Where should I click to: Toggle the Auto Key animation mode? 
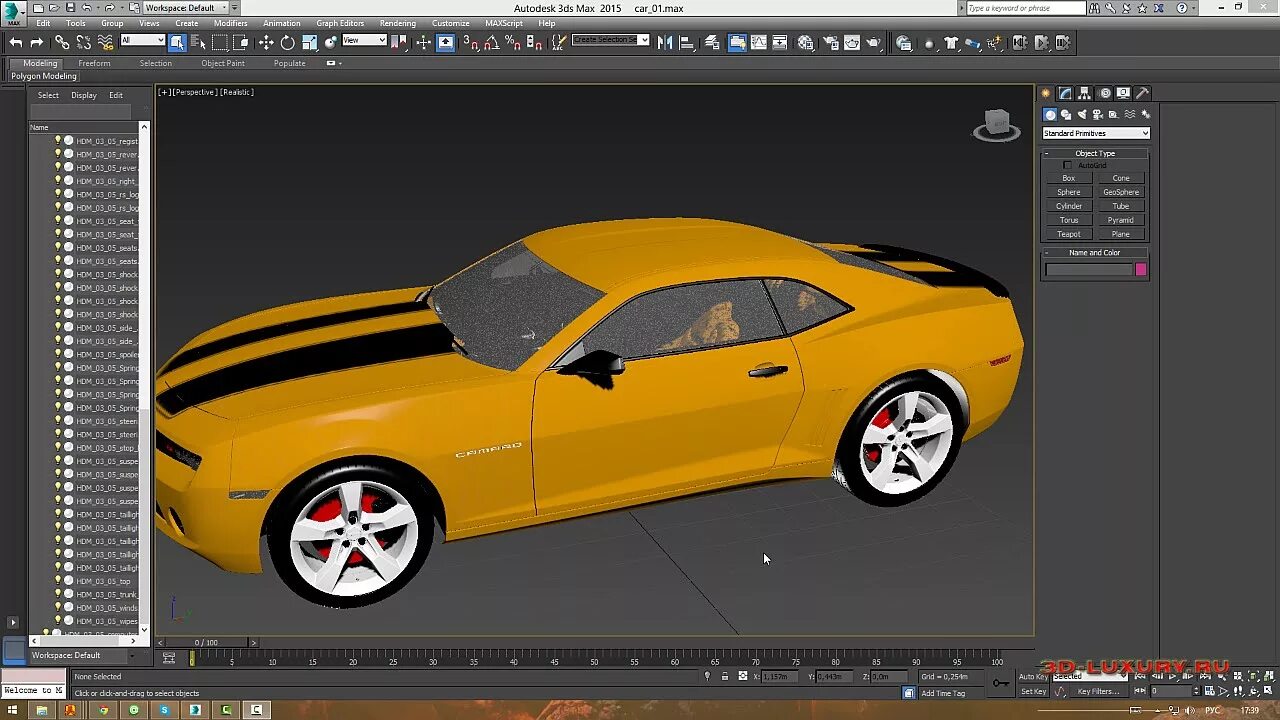(1033, 677)
